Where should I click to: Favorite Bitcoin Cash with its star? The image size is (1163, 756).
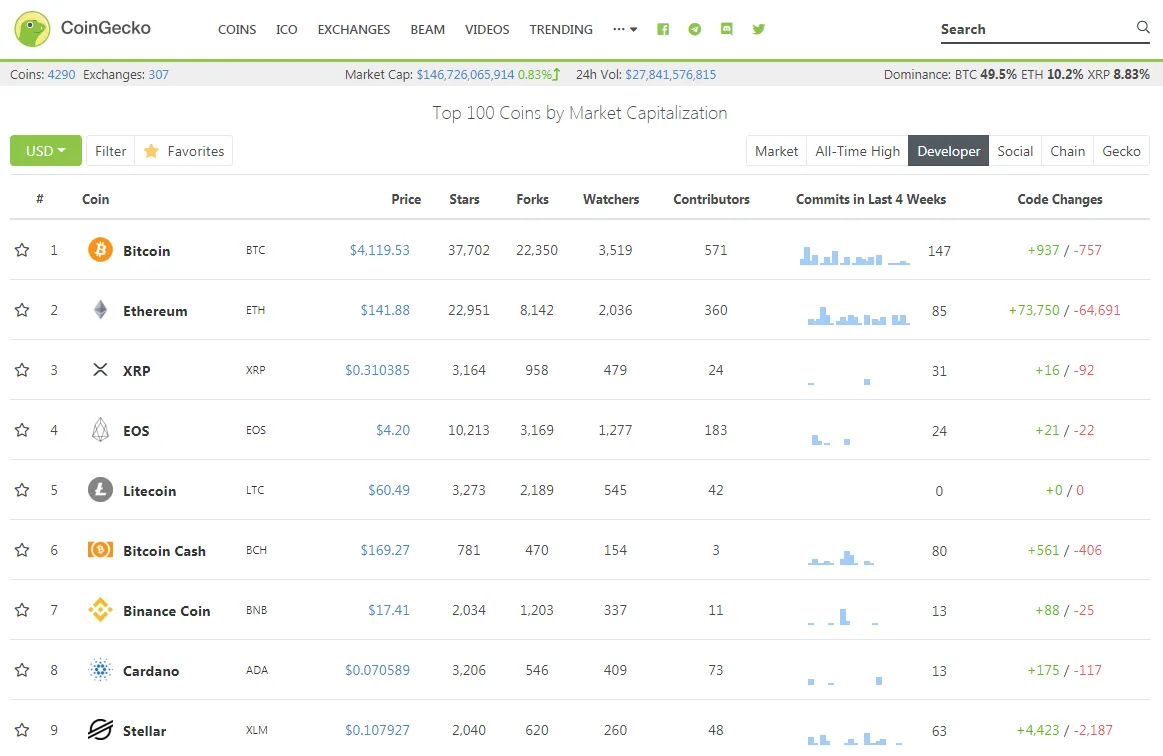tap(22, 550)
